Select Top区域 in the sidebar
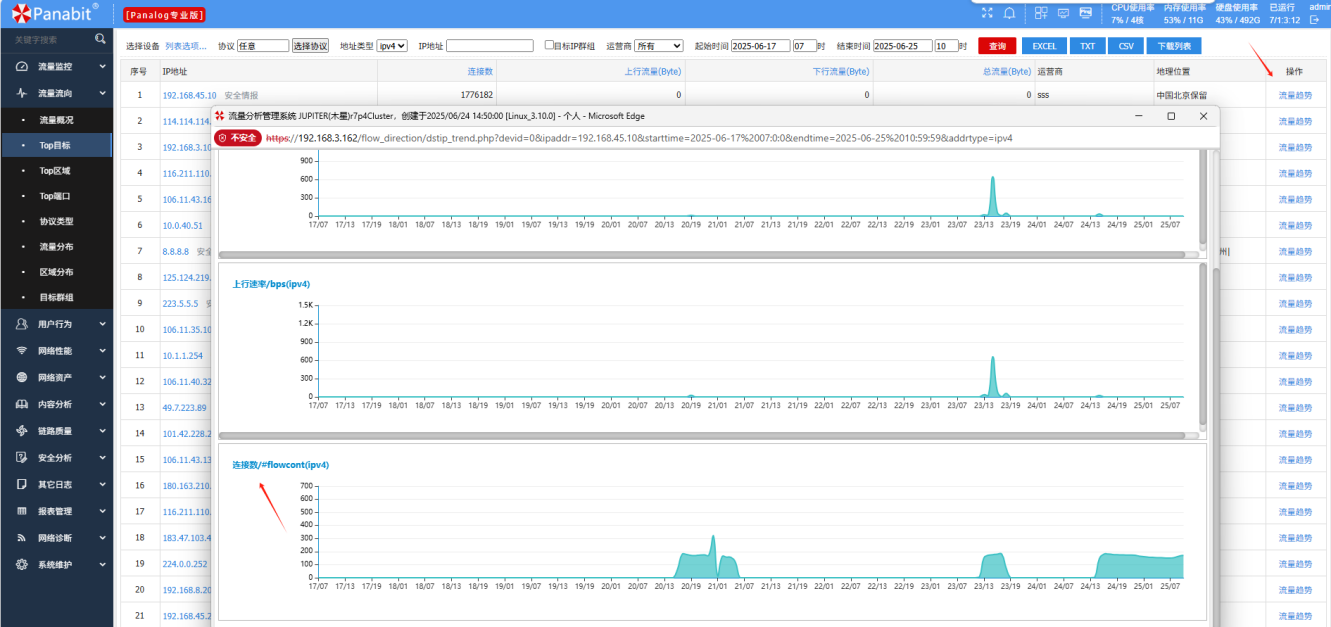Viewport: 1331px width, 627px height. pos(55,171)
